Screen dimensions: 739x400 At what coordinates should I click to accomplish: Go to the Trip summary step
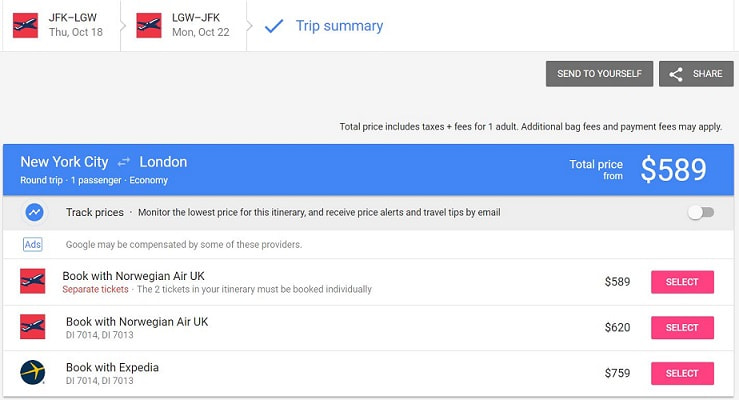point(339,26)
